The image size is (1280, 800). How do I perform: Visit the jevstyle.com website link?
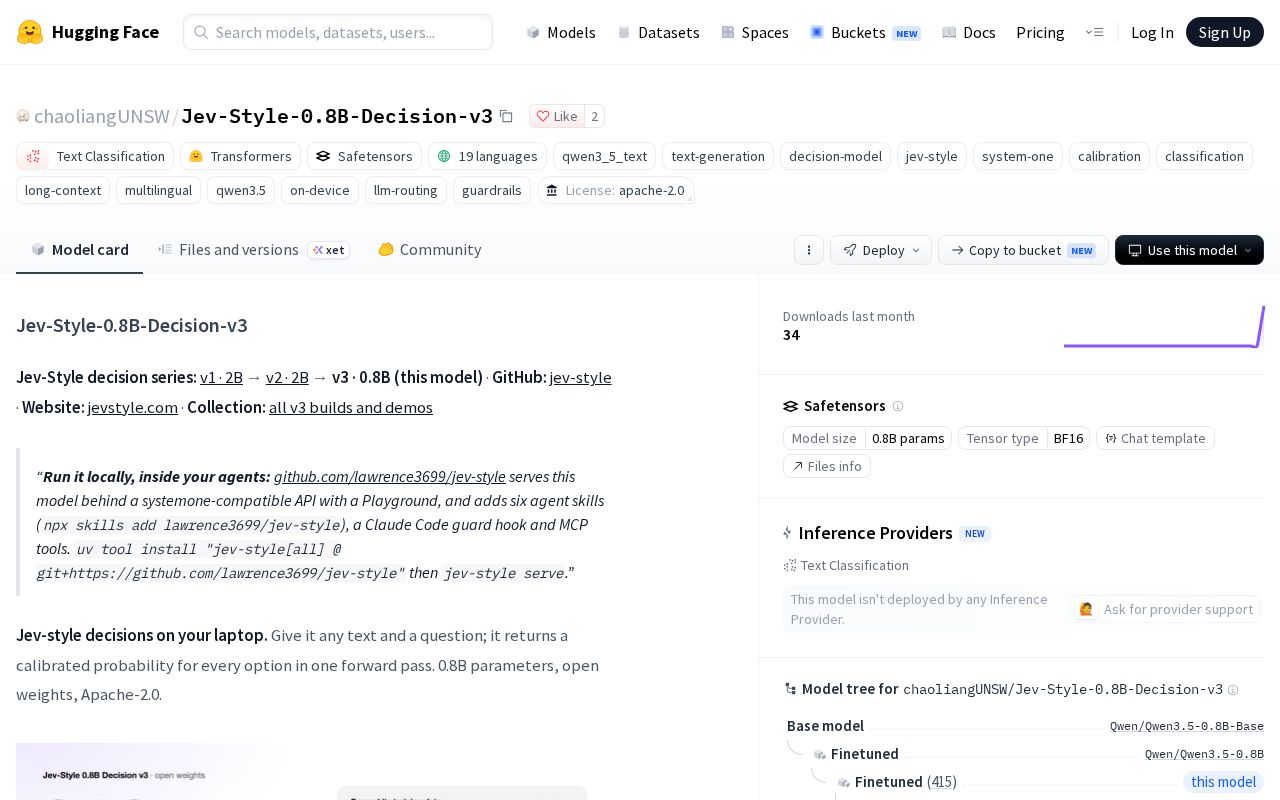(x=132, y=407)
